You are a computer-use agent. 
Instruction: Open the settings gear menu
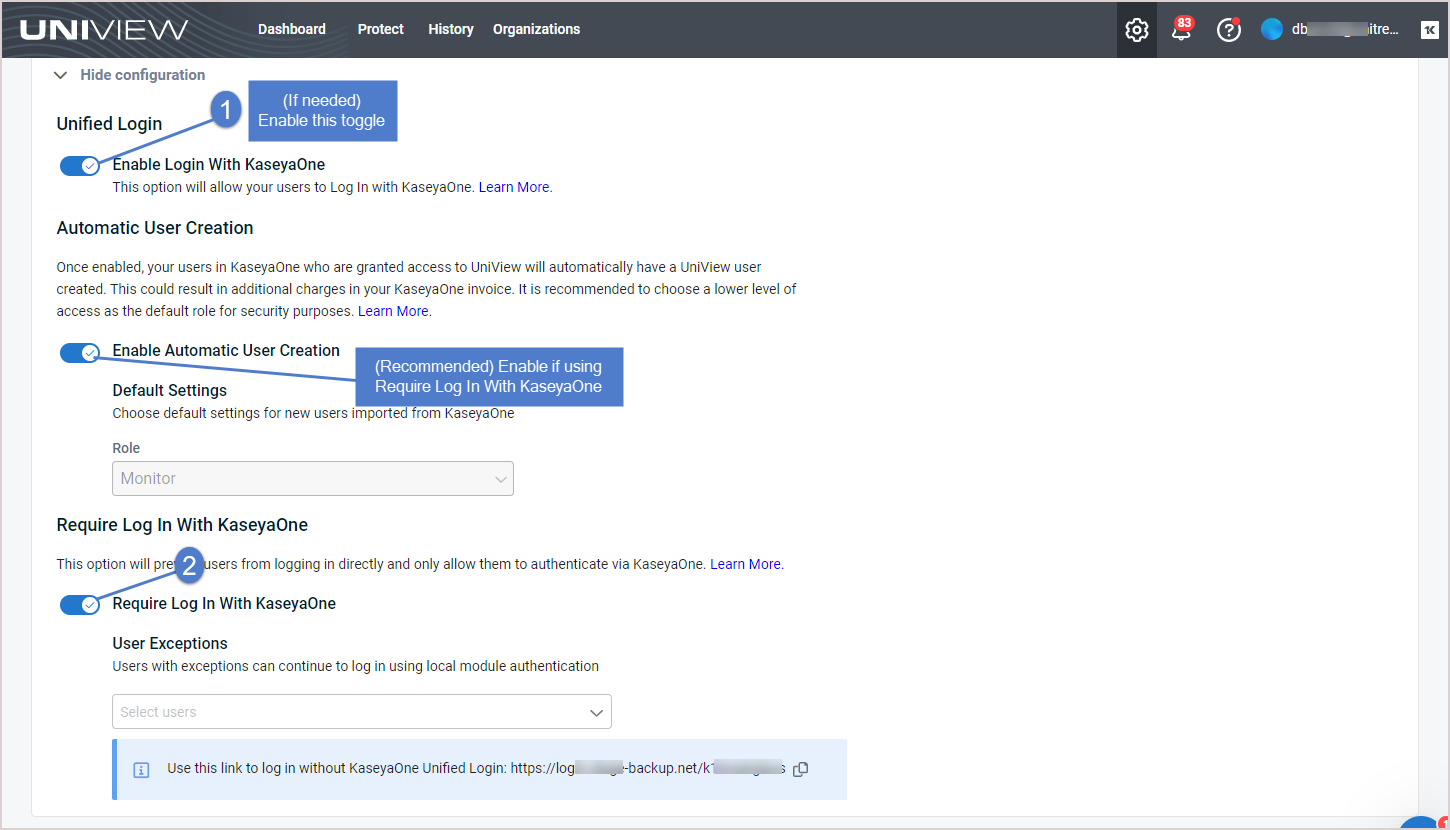(x=1136, y=30)
